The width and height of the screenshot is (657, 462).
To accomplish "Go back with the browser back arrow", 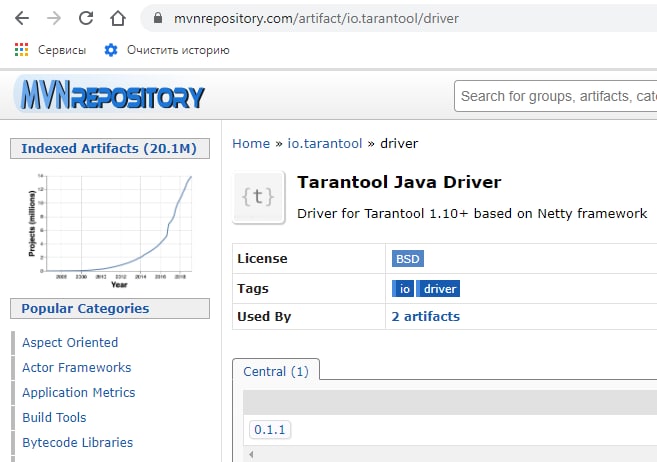I will (22, 18).
